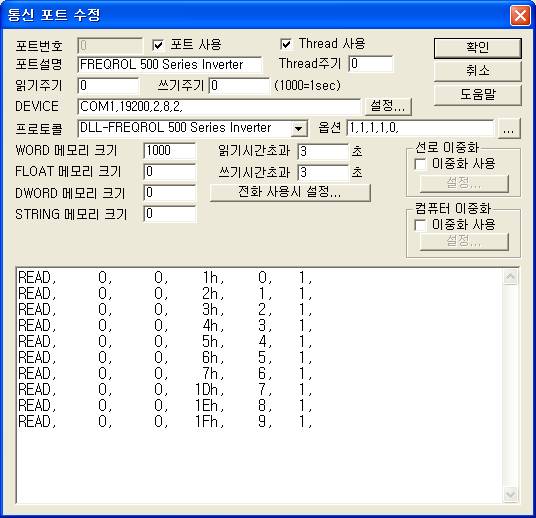Image resolution: width=536 pixels, height=518 pixels.
Task: Enable 이중화 사용 under 컴퓨터 이중화
Action: [x=420, y=225]
